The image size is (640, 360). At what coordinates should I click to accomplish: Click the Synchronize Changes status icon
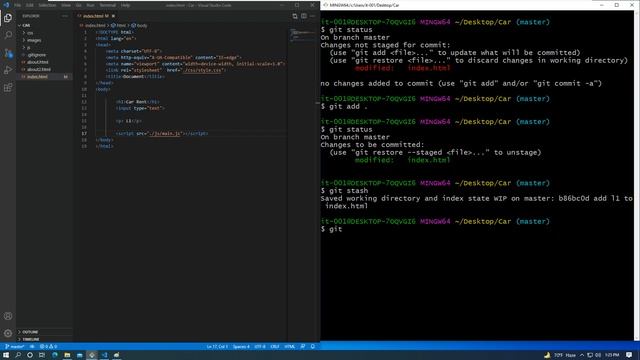[x=32, y=347]
